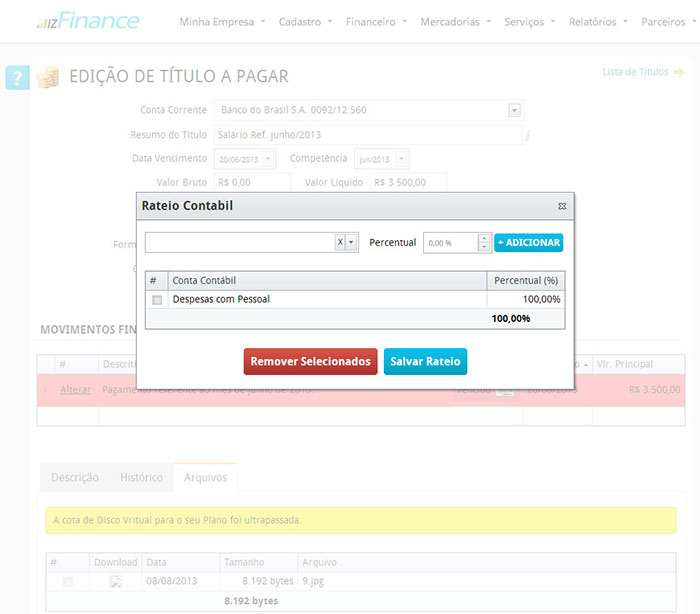
Task: Open the Competência month dropdown
Action: point(402,159)
